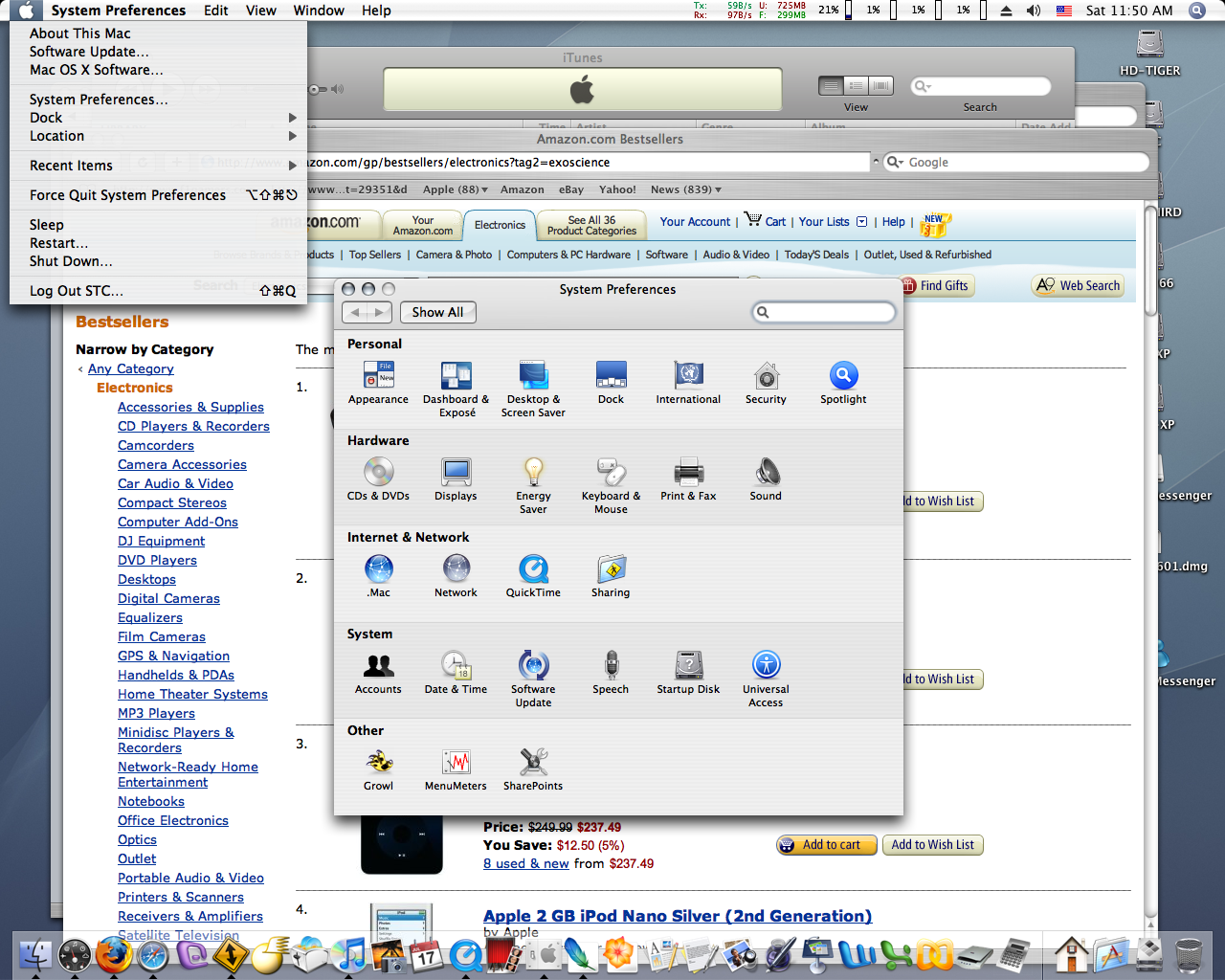Choose Software Update… from Apple menu
Image resolution: width=1225 pixels, height=980 pixels.
pos(158,52)
